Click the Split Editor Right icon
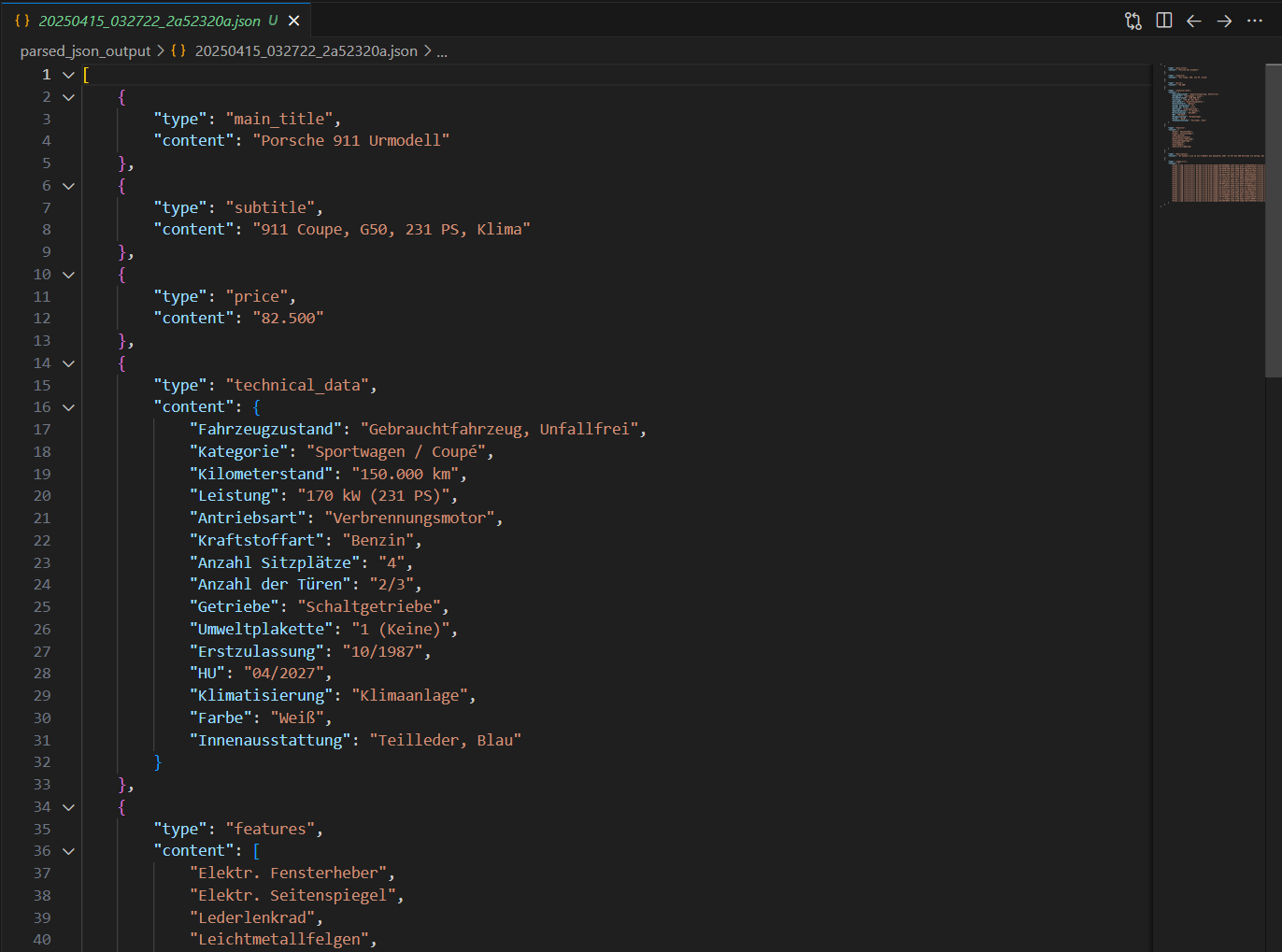 coord(1163,20)
